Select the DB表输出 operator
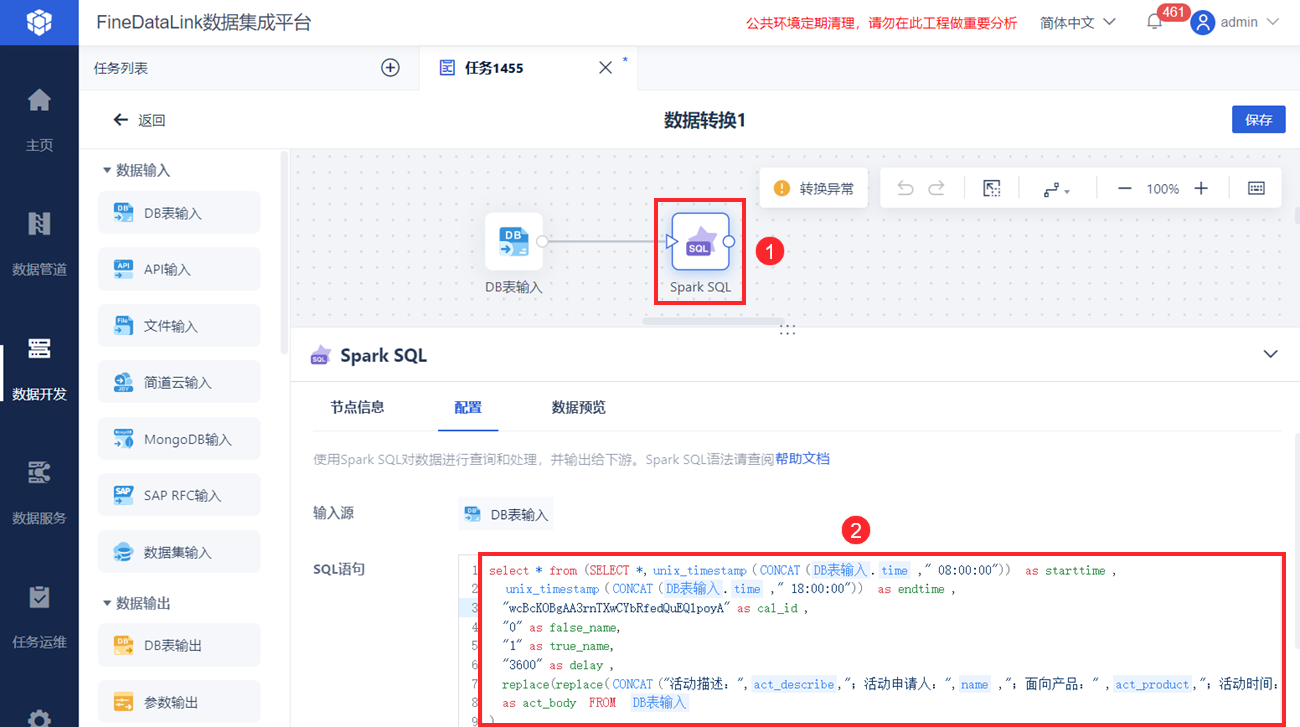This screenshot has height=727, width=1300. [x=179, y=645]
